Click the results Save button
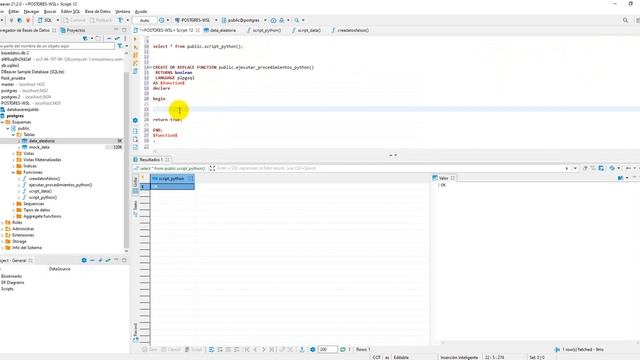640x360 pixels. (x=150, y=349)
